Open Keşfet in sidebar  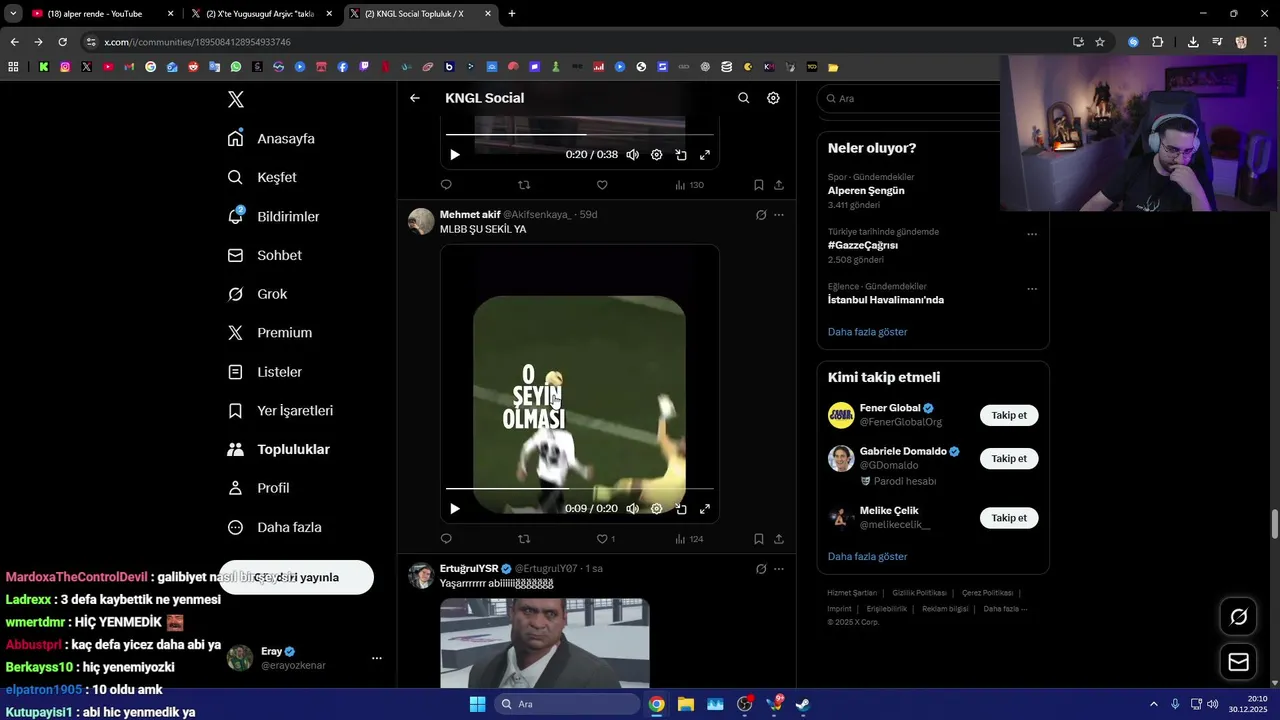[x=262, y=177]
